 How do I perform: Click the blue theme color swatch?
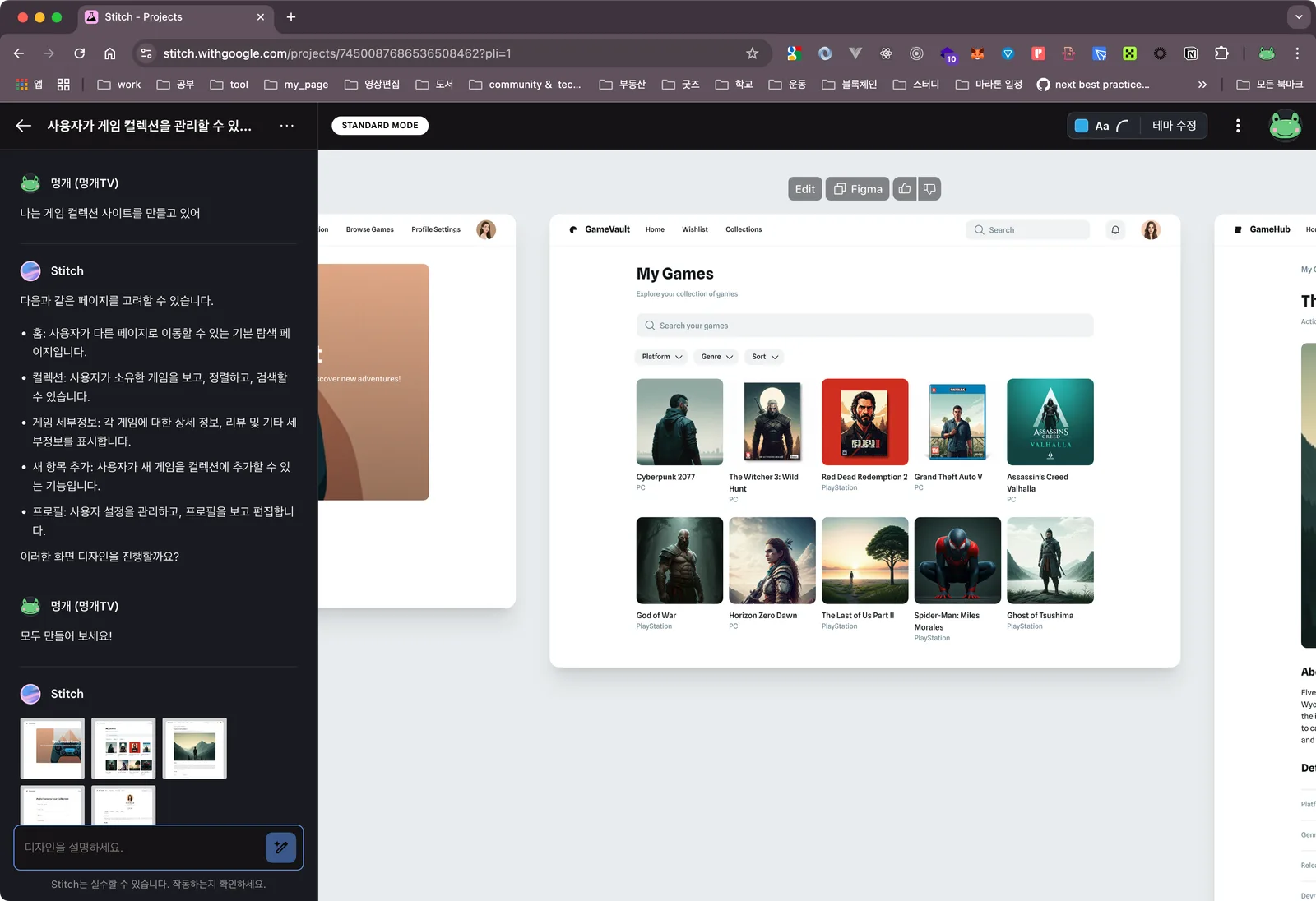pyautogui.click(x=1082, y=126)
